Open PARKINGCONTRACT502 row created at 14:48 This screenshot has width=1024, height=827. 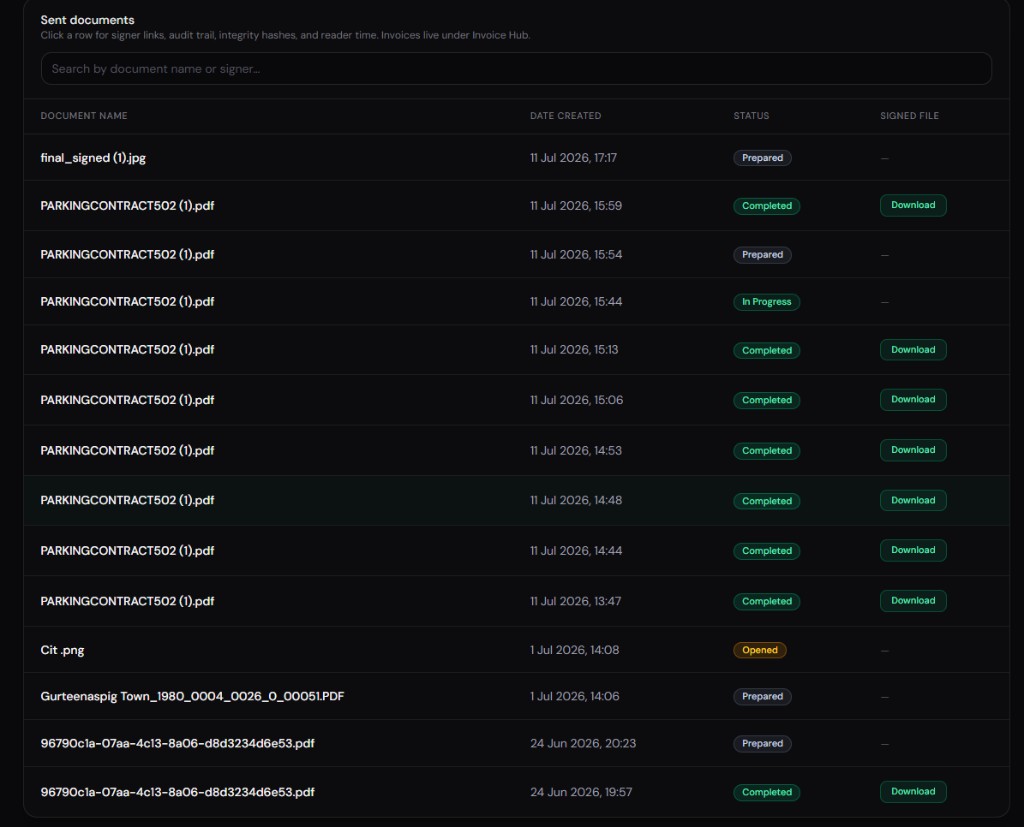coord(516,500)
